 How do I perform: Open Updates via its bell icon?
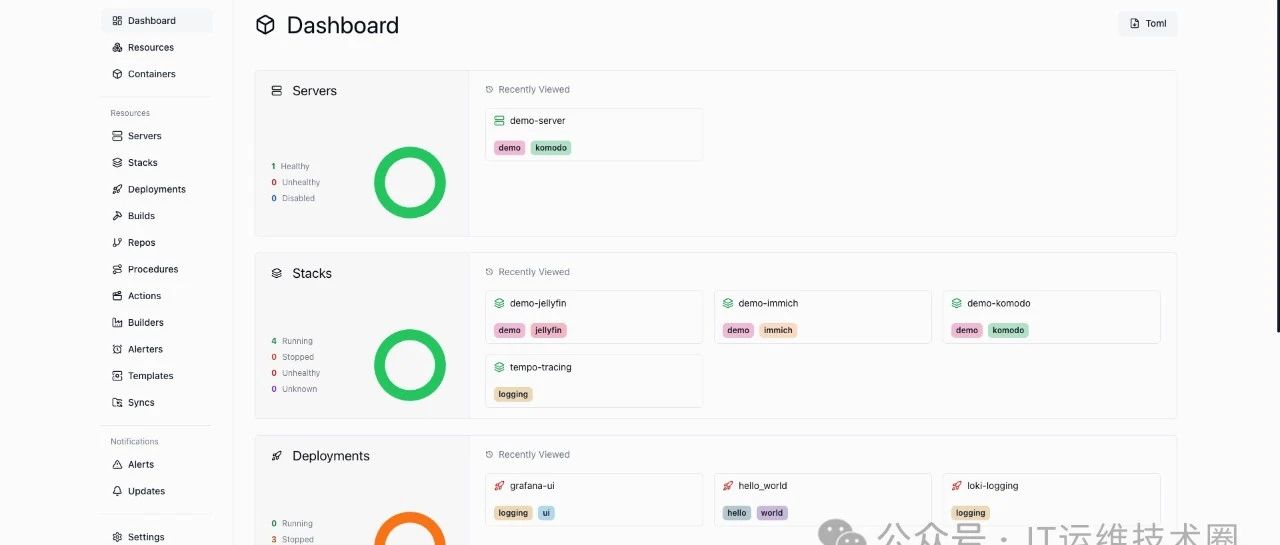point(117,491)
